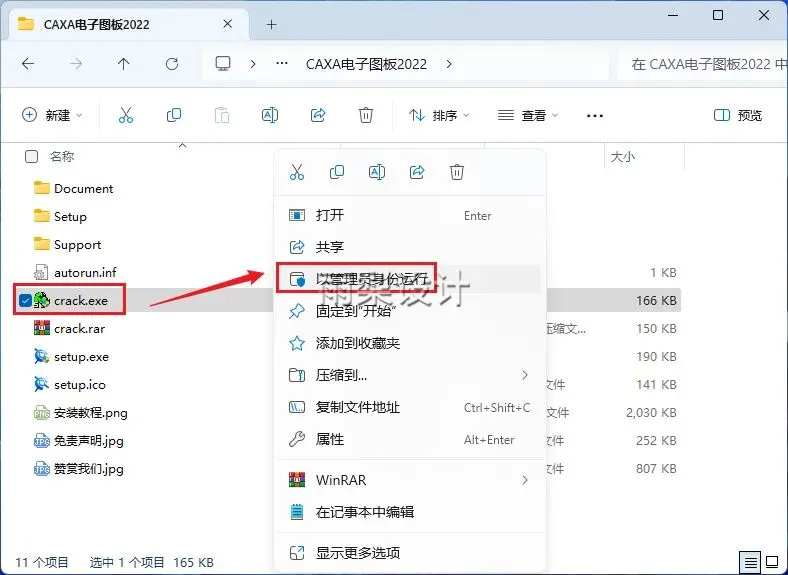Viewport: 788px width, 575px height.
Task: Click the Share icon in the context menu
Action: pyautogui.click(x=417, y=172)
